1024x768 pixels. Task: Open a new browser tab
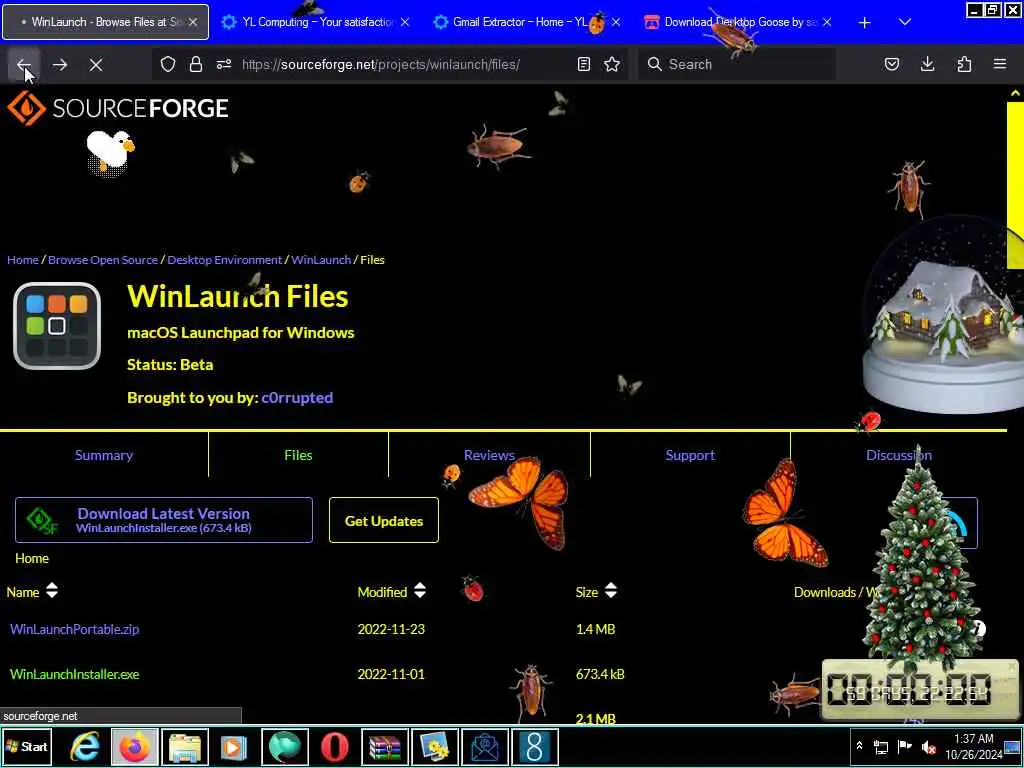(x=865, y=22)
